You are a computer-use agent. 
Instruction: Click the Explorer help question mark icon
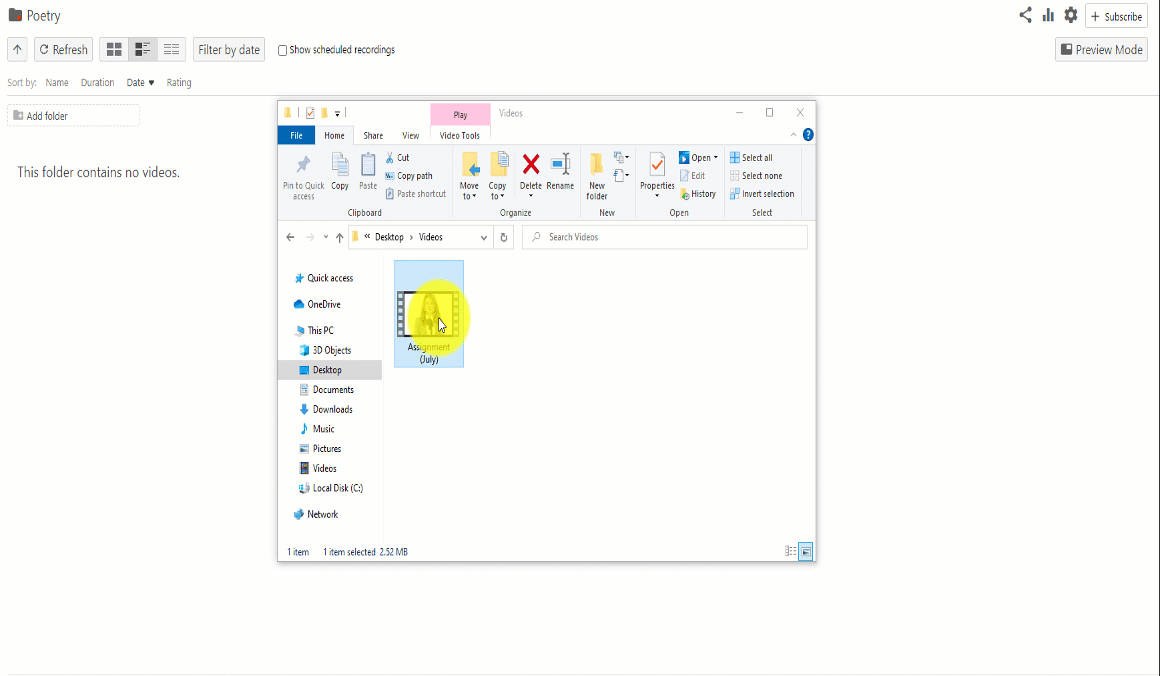[x=808, y=135]
